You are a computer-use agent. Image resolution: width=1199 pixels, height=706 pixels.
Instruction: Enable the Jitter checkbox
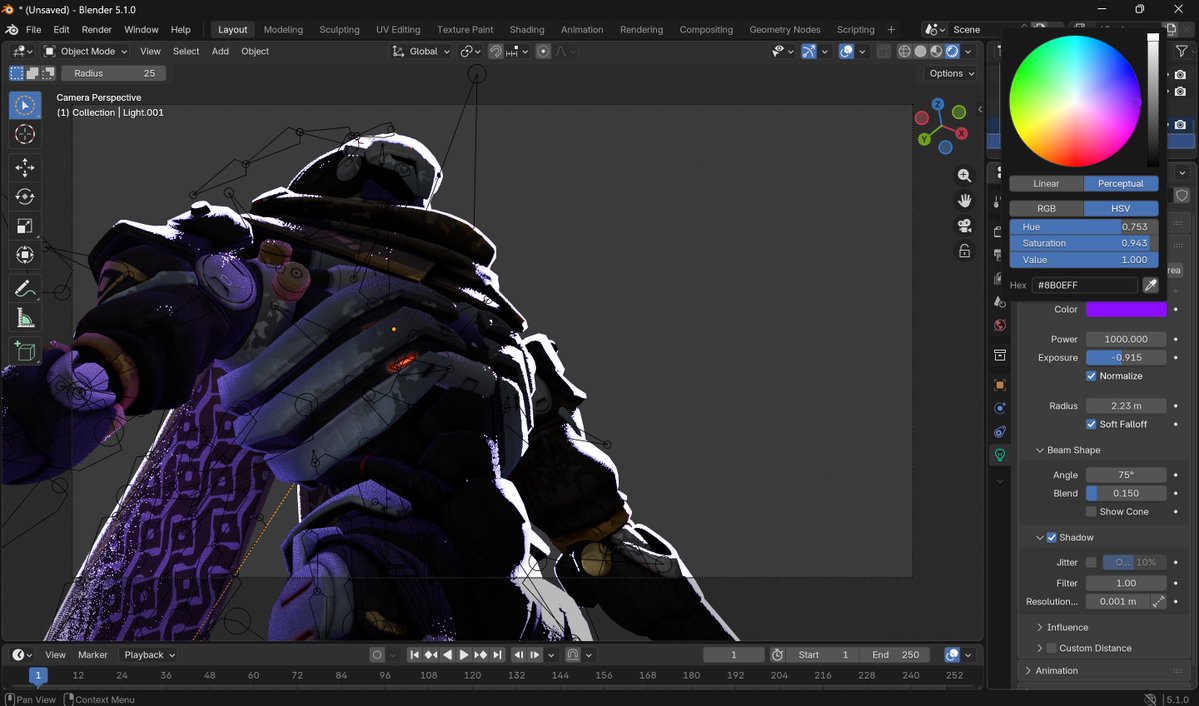click(x=1091, y=562)
